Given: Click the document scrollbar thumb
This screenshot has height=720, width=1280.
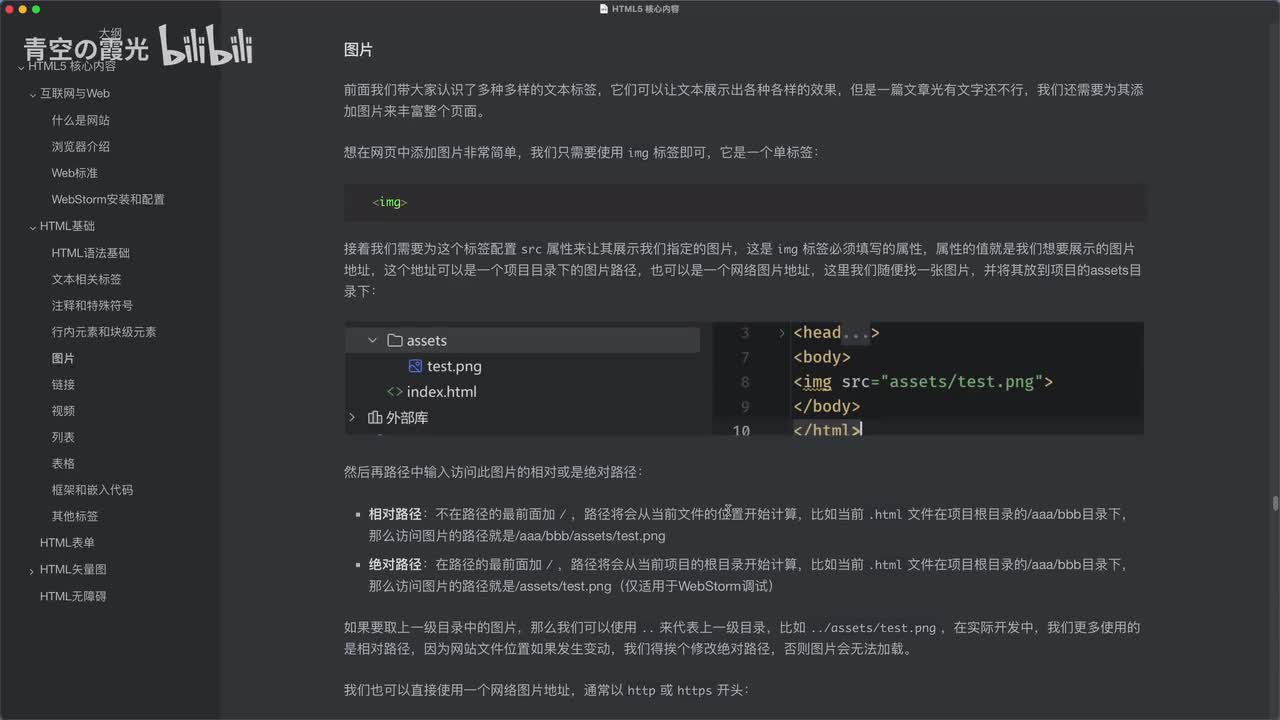Looking at the screenshot, I should (1275, 503).
